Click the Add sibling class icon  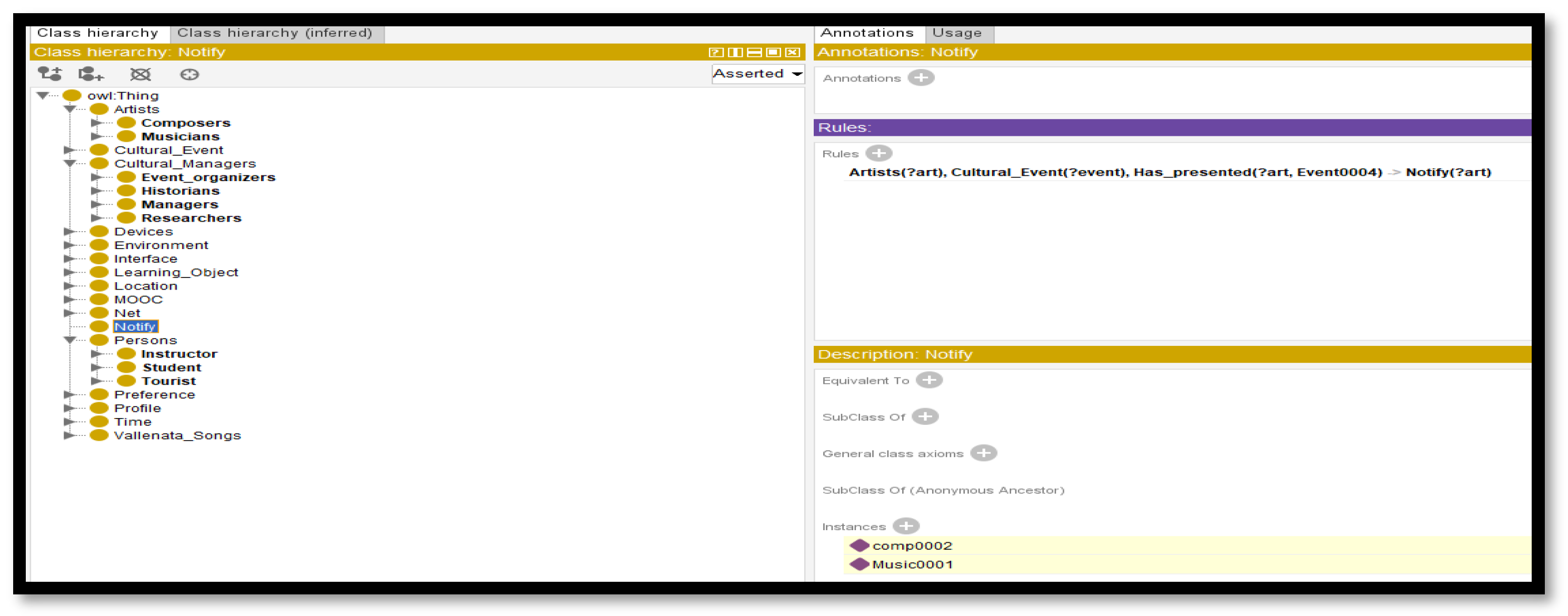91,74
